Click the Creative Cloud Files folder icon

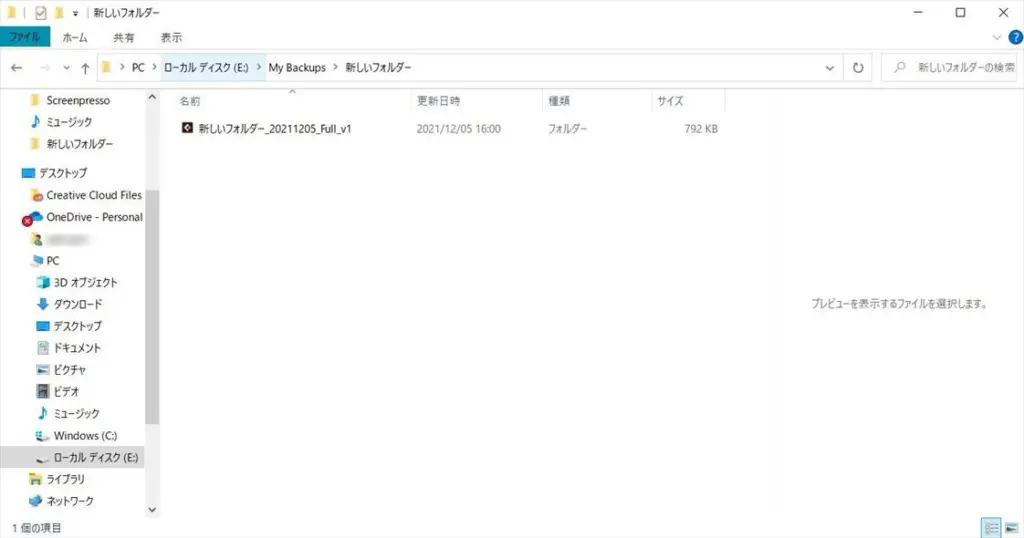click(37, 195)
